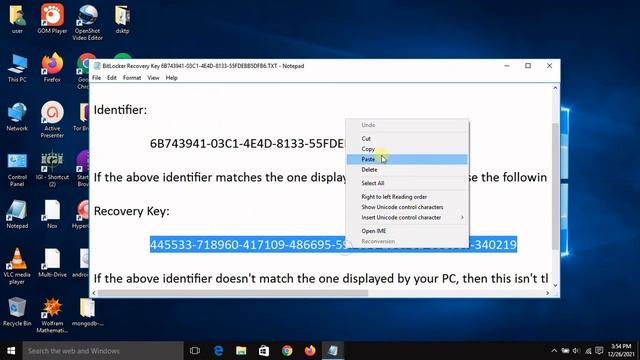Select the IGI - Shortcut (2) icon
This screenshot has width=640, height=360.
tap(52, 169)
